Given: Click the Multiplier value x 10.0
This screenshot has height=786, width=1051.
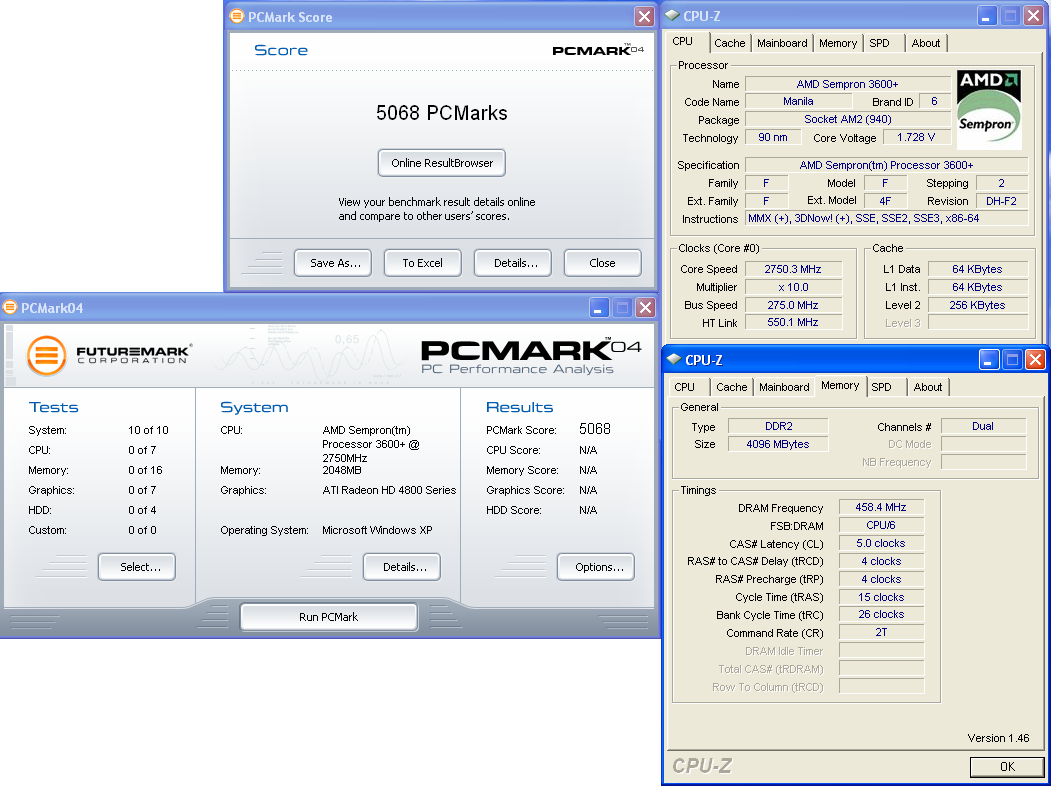Looking at the screenshot, I should 792,287.
